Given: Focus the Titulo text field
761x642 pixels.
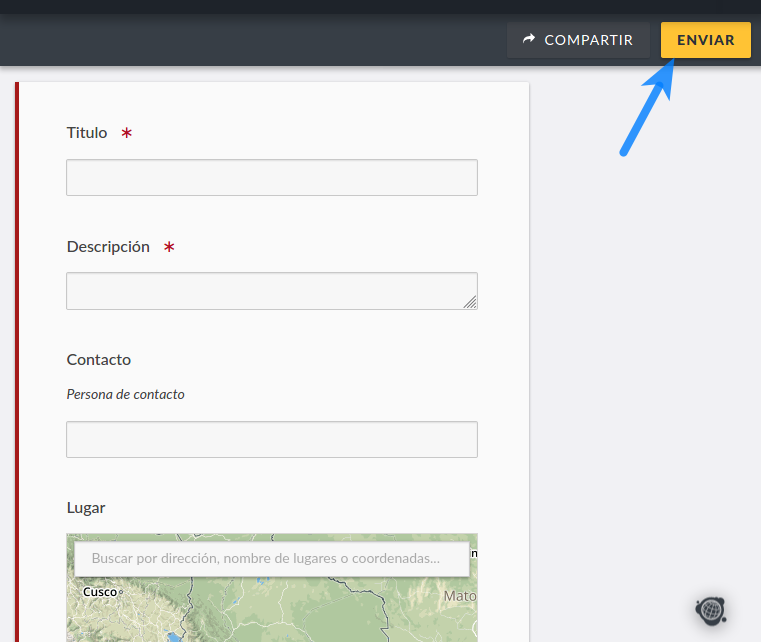Looking at the screenshot, I should click(x=272, y=178).
